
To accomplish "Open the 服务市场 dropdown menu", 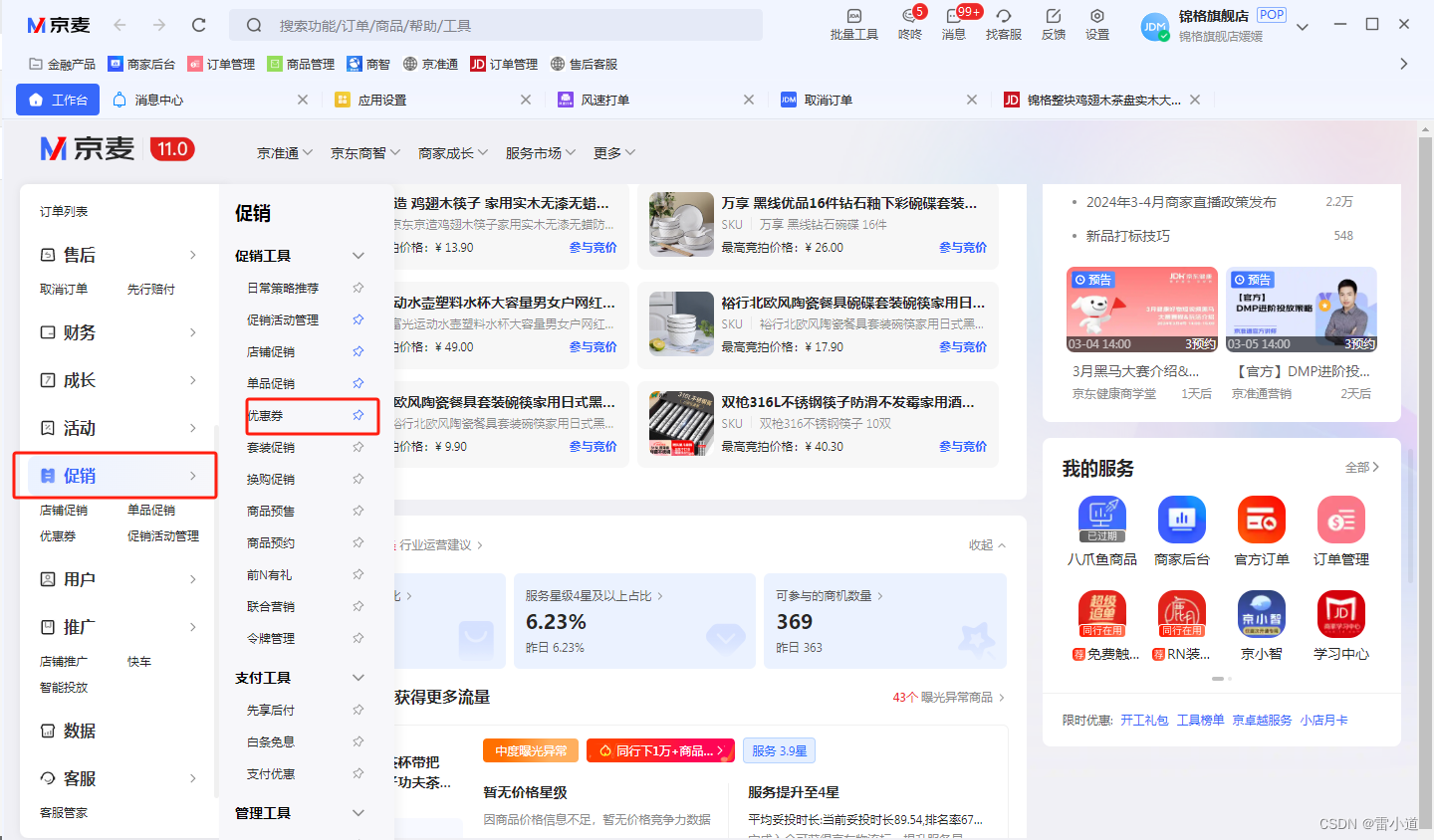I will pyautogui.click(x=541, y=153).
